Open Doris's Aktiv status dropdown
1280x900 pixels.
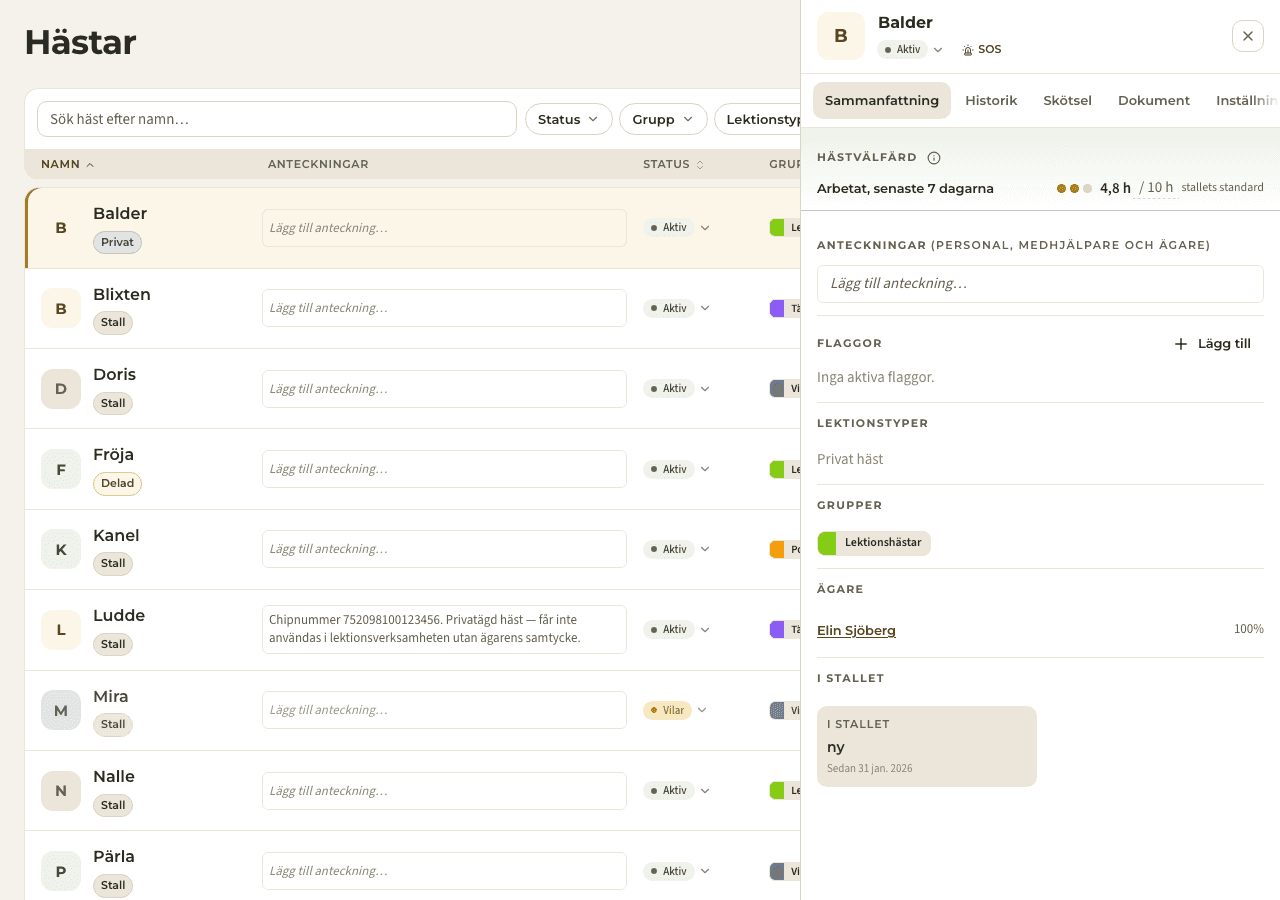(x=677, y=389)
